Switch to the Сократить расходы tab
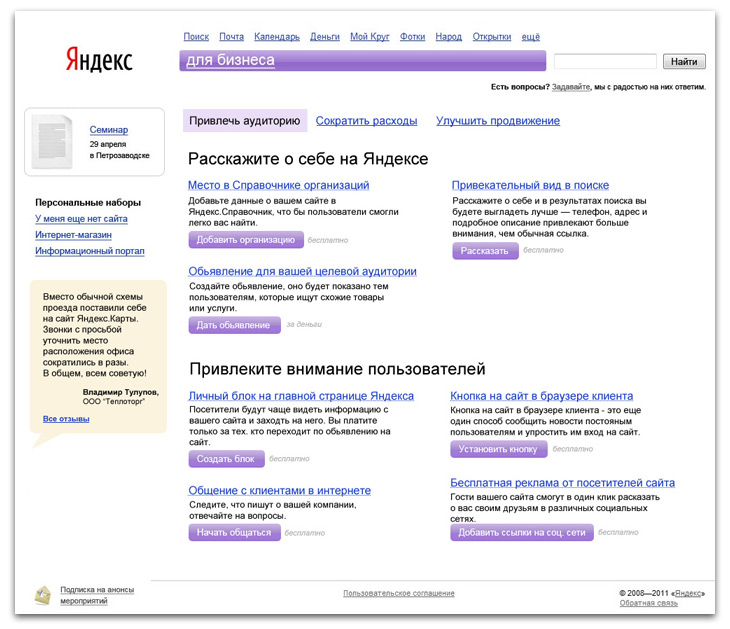730x629 pixels. 366,121
